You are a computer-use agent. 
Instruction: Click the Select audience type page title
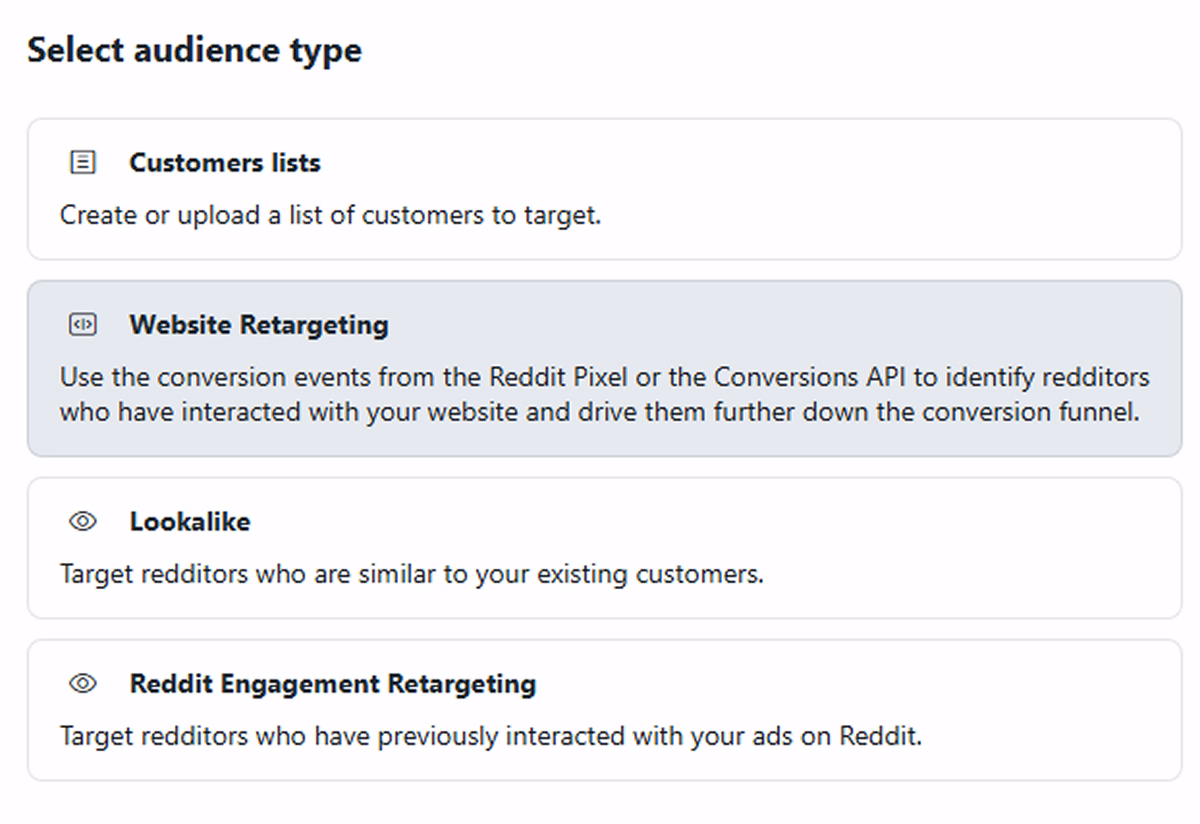point(196,50)
